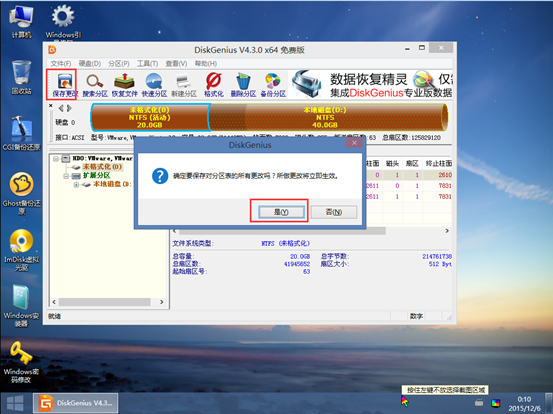This screenshot has height=414, width=553.
Task: Open the 帮助(H) menu
Action: 206,63
